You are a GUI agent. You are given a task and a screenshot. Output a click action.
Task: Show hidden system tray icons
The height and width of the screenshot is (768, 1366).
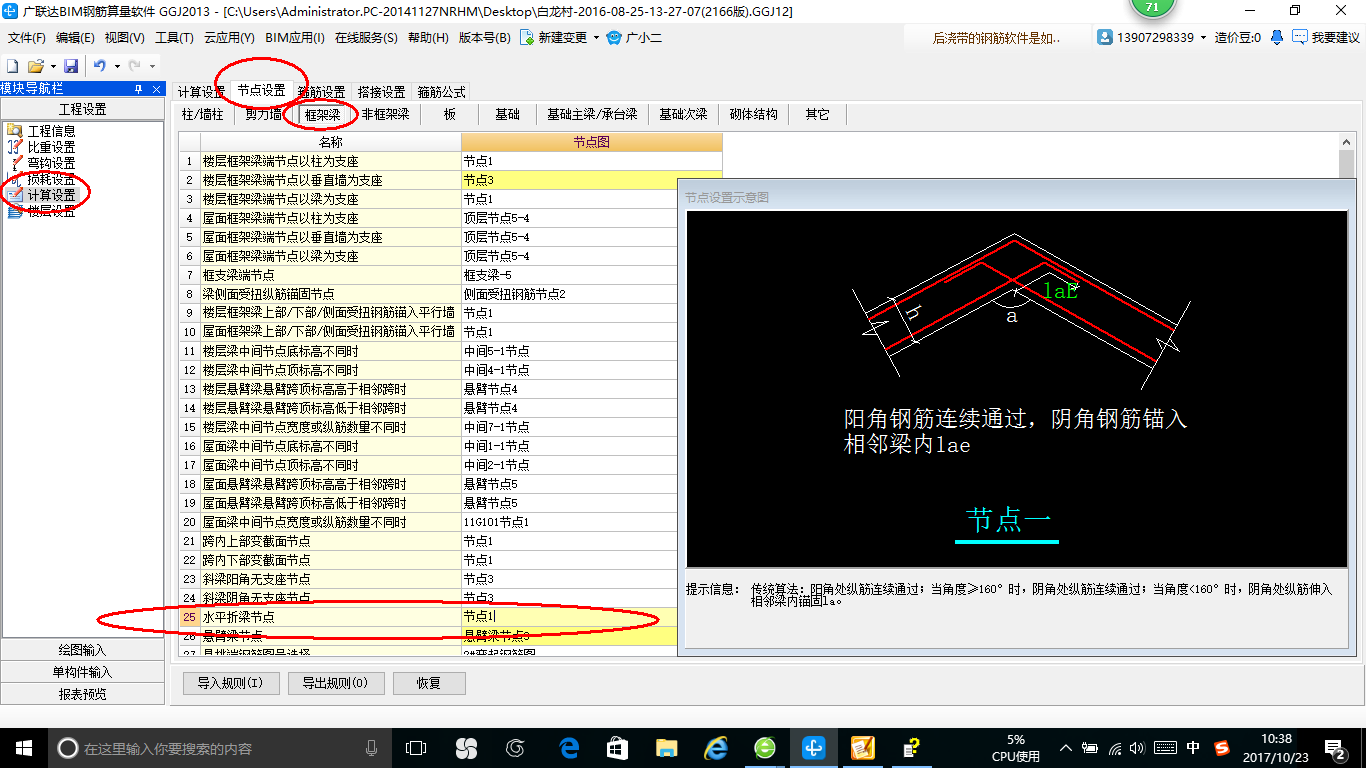tap(1067, 747)
